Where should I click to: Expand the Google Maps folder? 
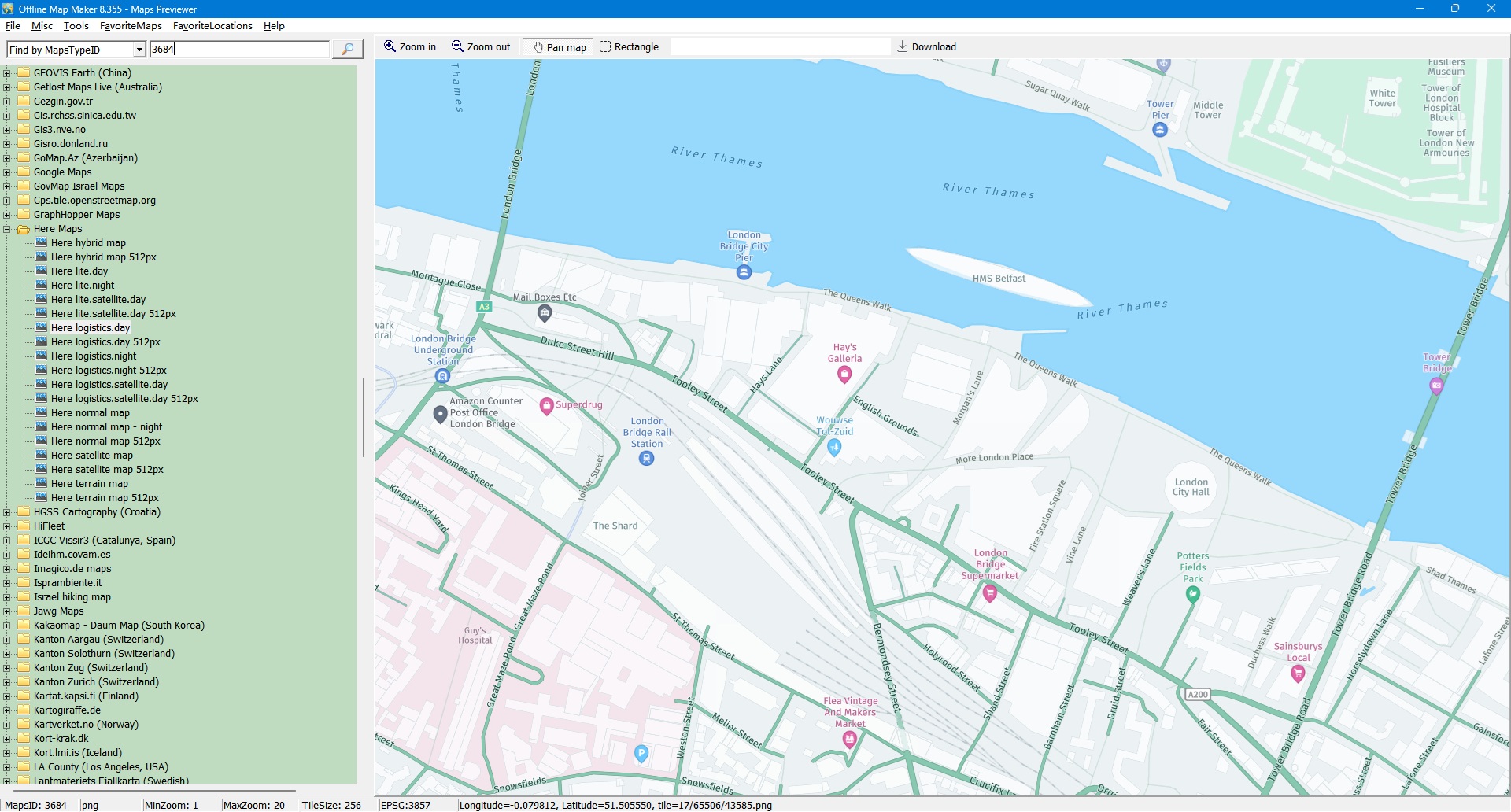7,173
